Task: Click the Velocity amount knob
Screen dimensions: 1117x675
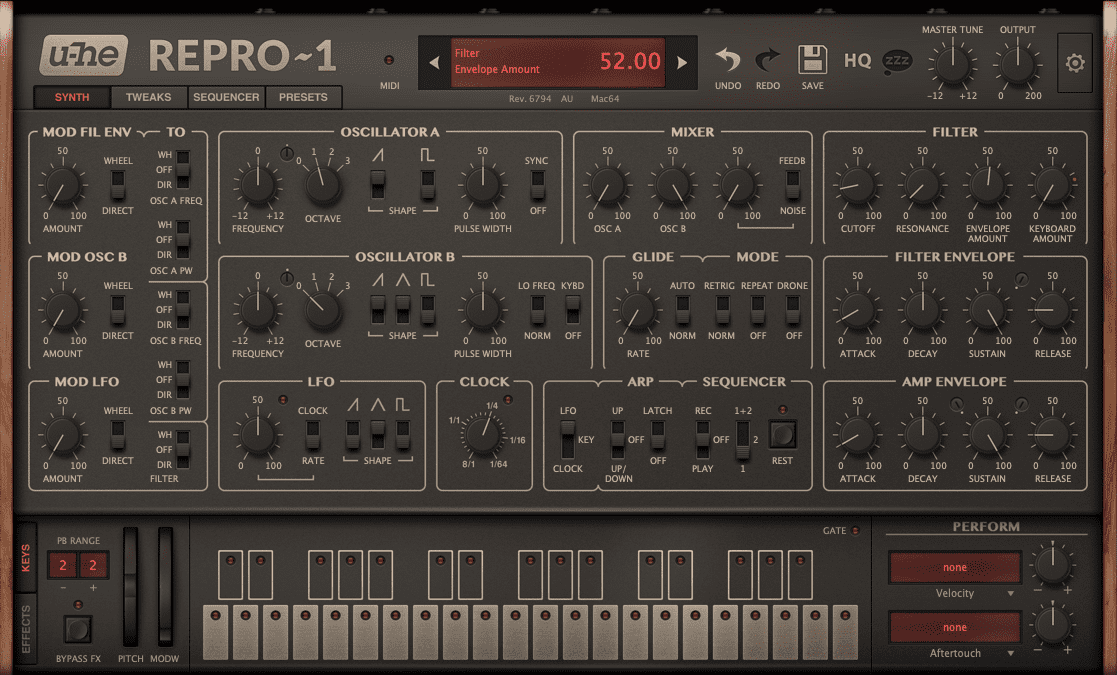Action: tap(1052, 565)
